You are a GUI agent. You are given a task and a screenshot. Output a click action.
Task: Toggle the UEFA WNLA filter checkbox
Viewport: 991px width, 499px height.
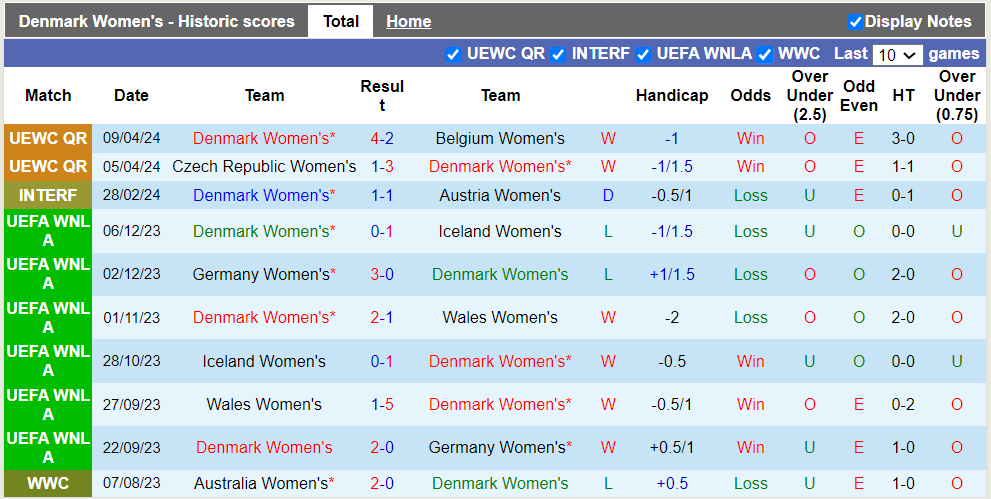coord(643,54)
